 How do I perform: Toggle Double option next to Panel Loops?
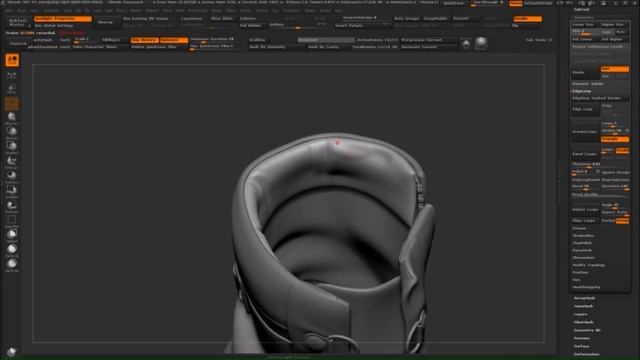pos(622,150)
